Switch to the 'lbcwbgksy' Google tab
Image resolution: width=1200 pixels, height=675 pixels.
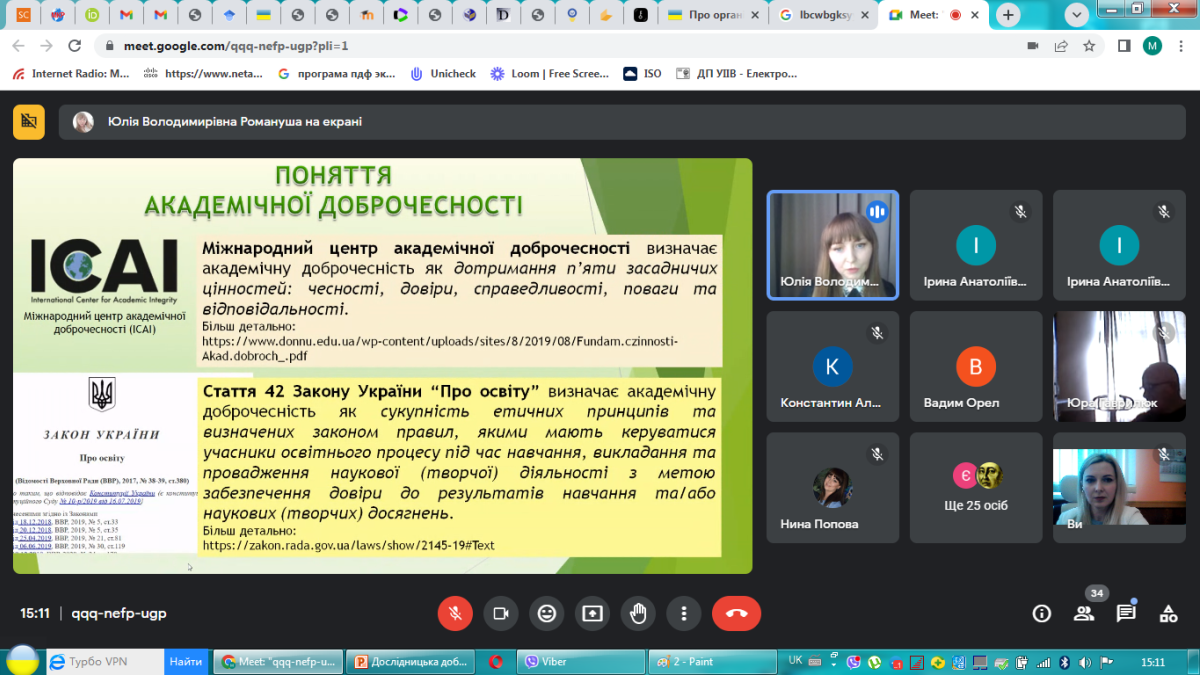click(x=822, y=15)
